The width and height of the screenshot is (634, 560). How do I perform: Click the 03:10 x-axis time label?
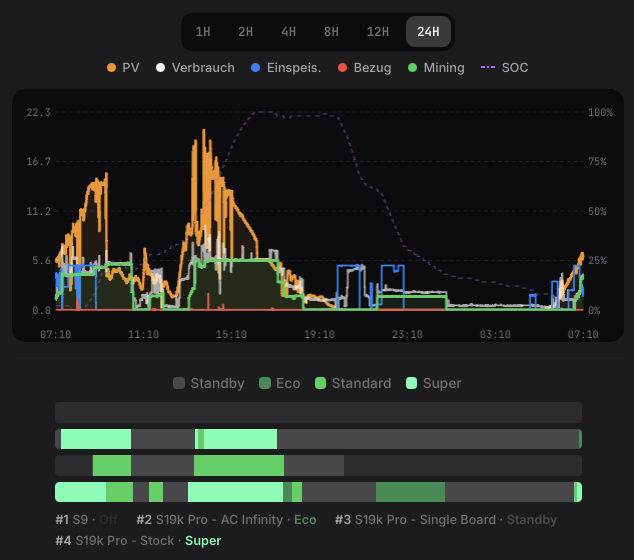[495, 334]
